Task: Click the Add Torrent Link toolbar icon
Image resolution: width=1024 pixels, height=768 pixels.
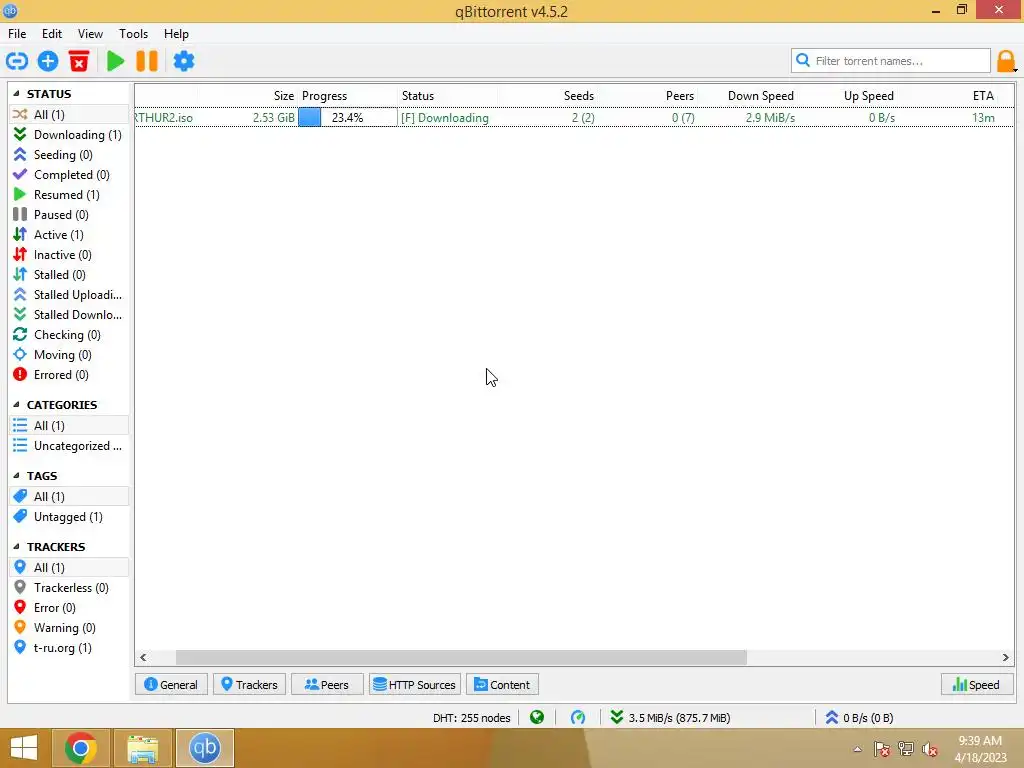Action: [x=17, y=61]
